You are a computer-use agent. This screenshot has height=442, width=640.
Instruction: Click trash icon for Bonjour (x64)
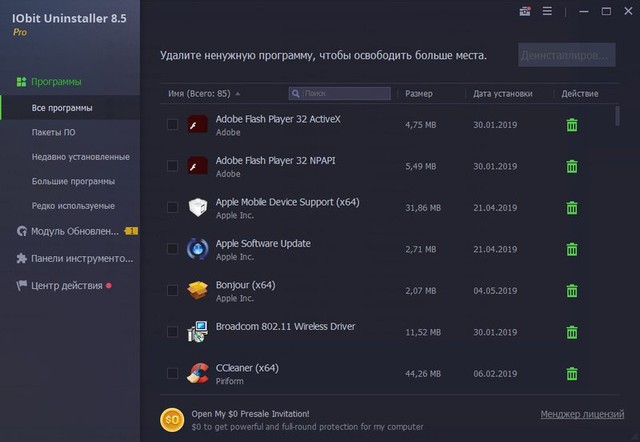[x=572, y=291]
